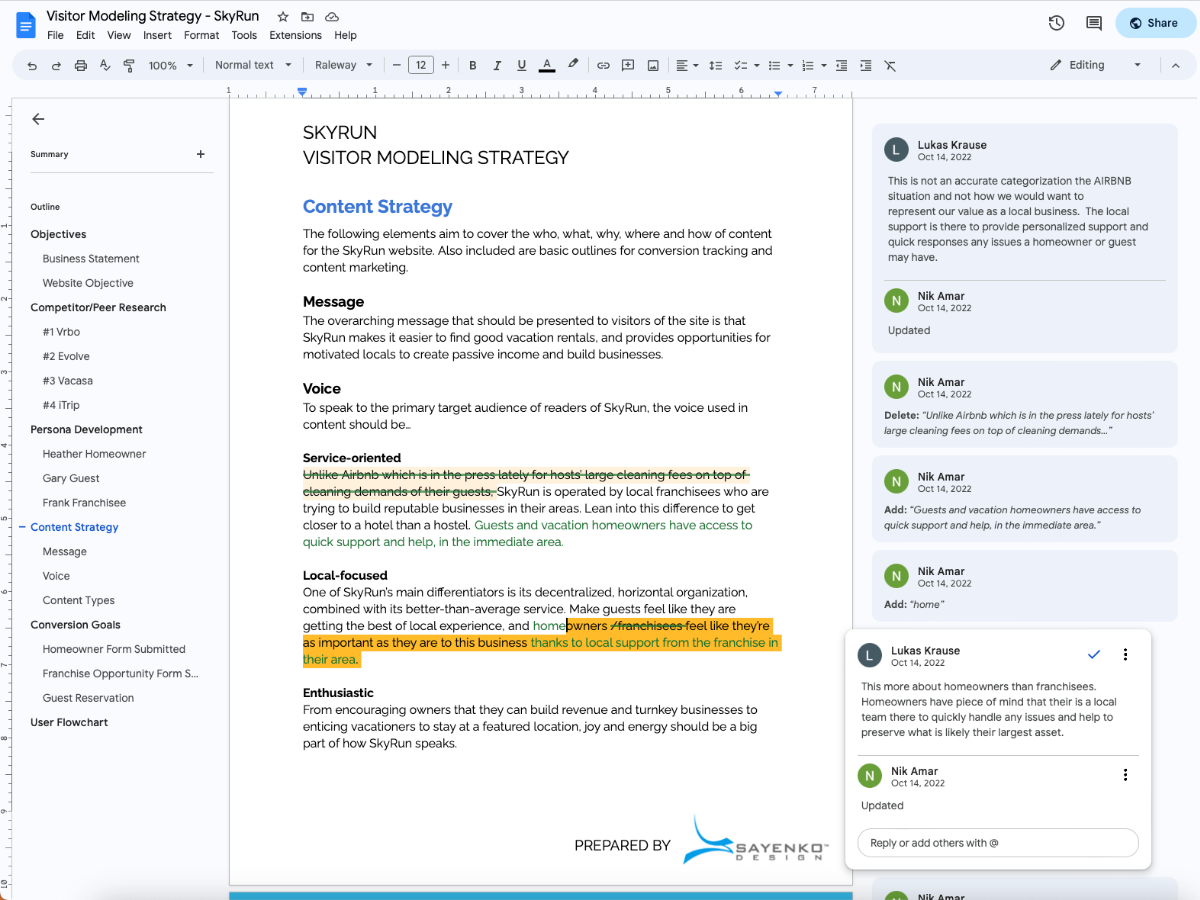Open text color picker

pos(547,65)
